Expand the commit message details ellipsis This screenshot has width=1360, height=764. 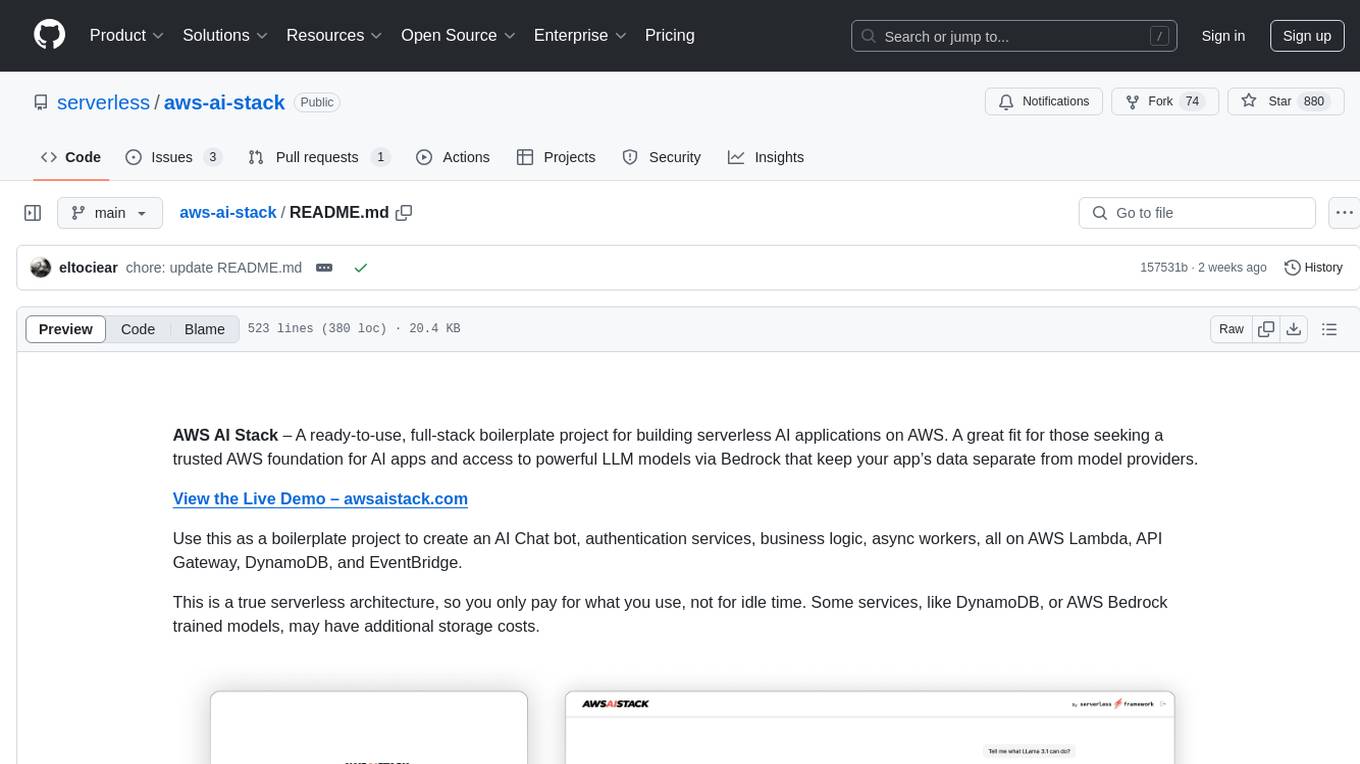coord(324,268)
